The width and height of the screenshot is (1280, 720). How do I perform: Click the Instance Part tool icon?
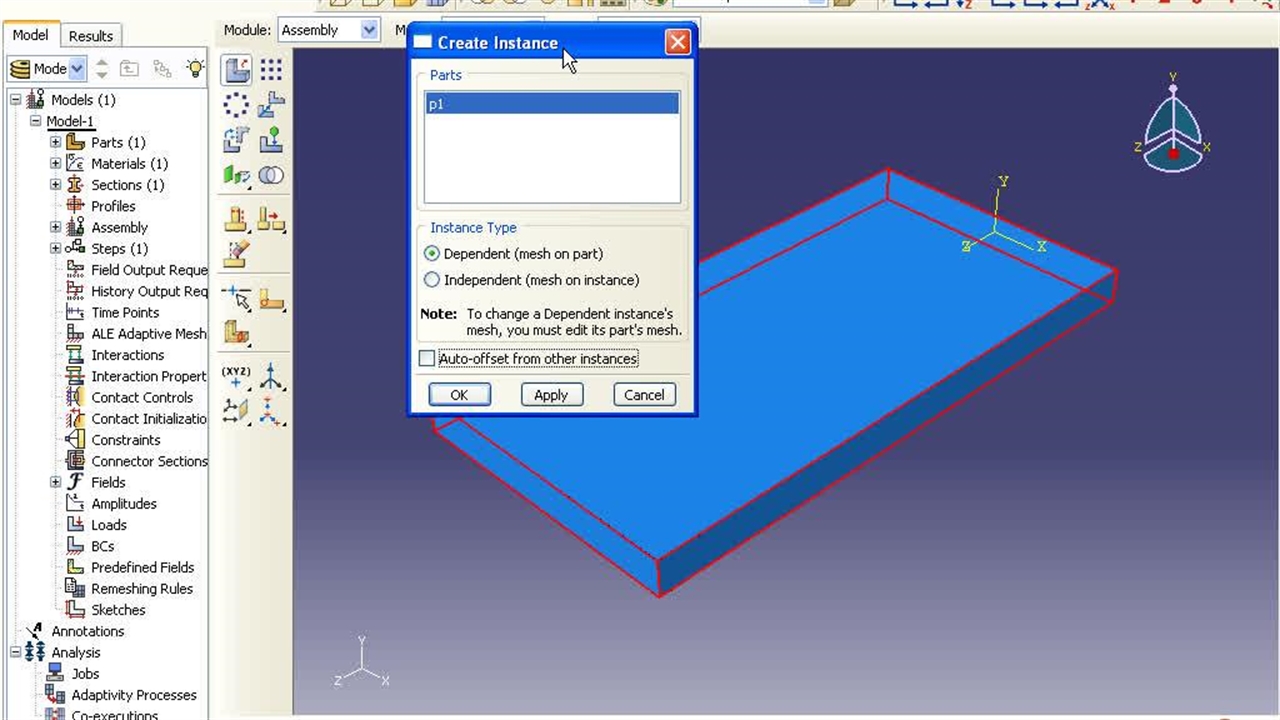237,69
